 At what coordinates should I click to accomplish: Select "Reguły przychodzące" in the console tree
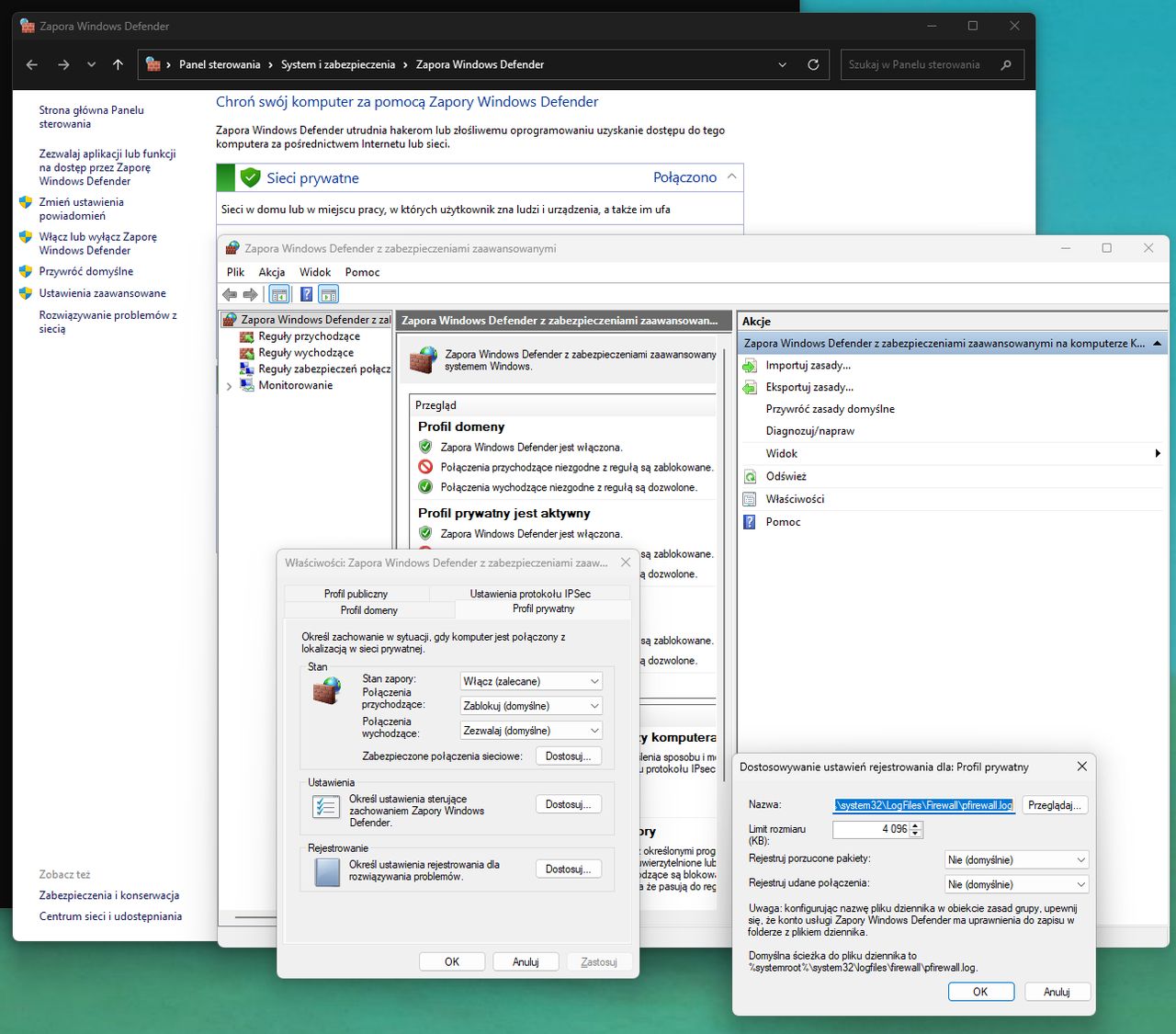click(x=310, y=336)
